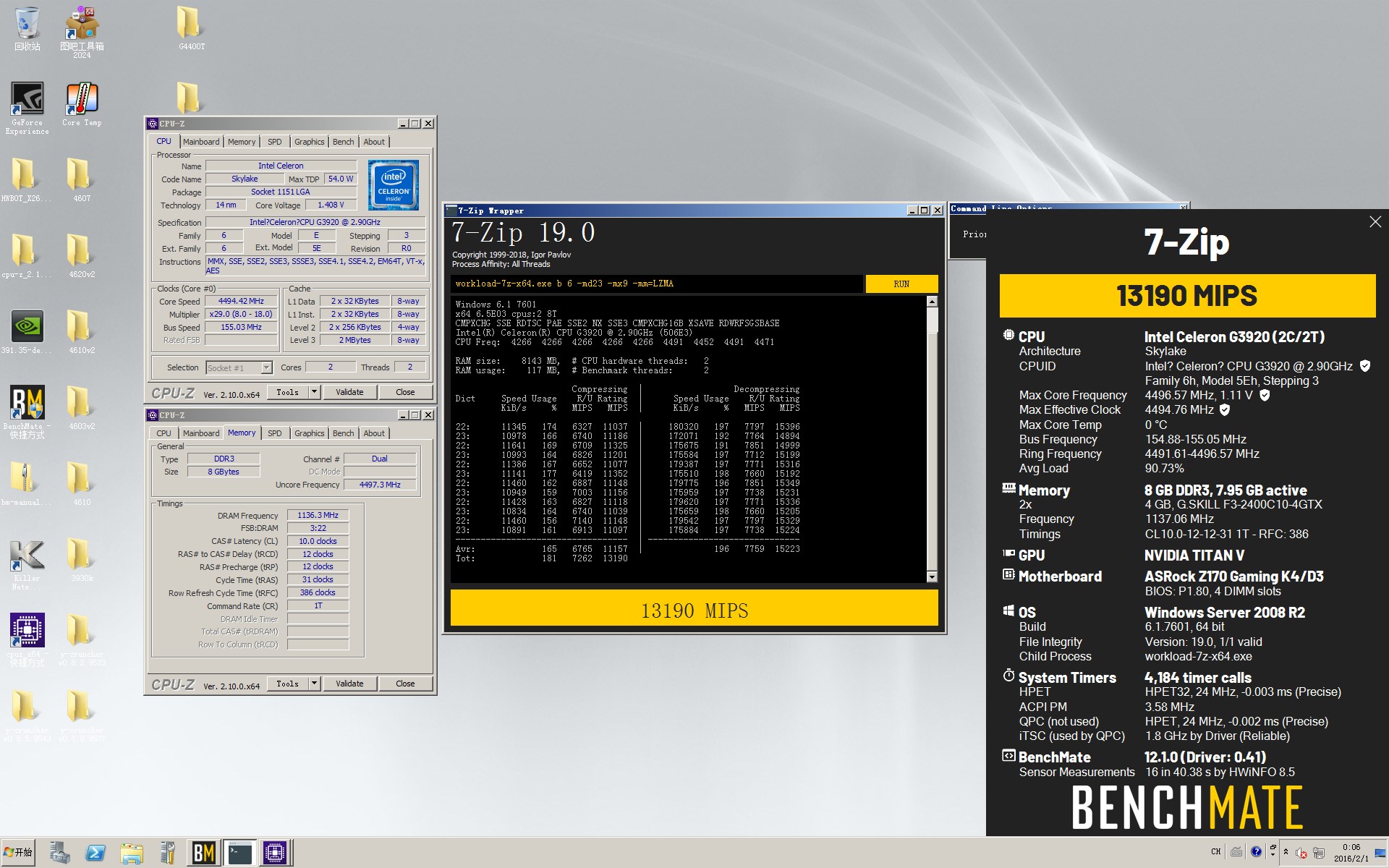Open the NVIDIA 391.35 driver installer icon

click(27, 332)
